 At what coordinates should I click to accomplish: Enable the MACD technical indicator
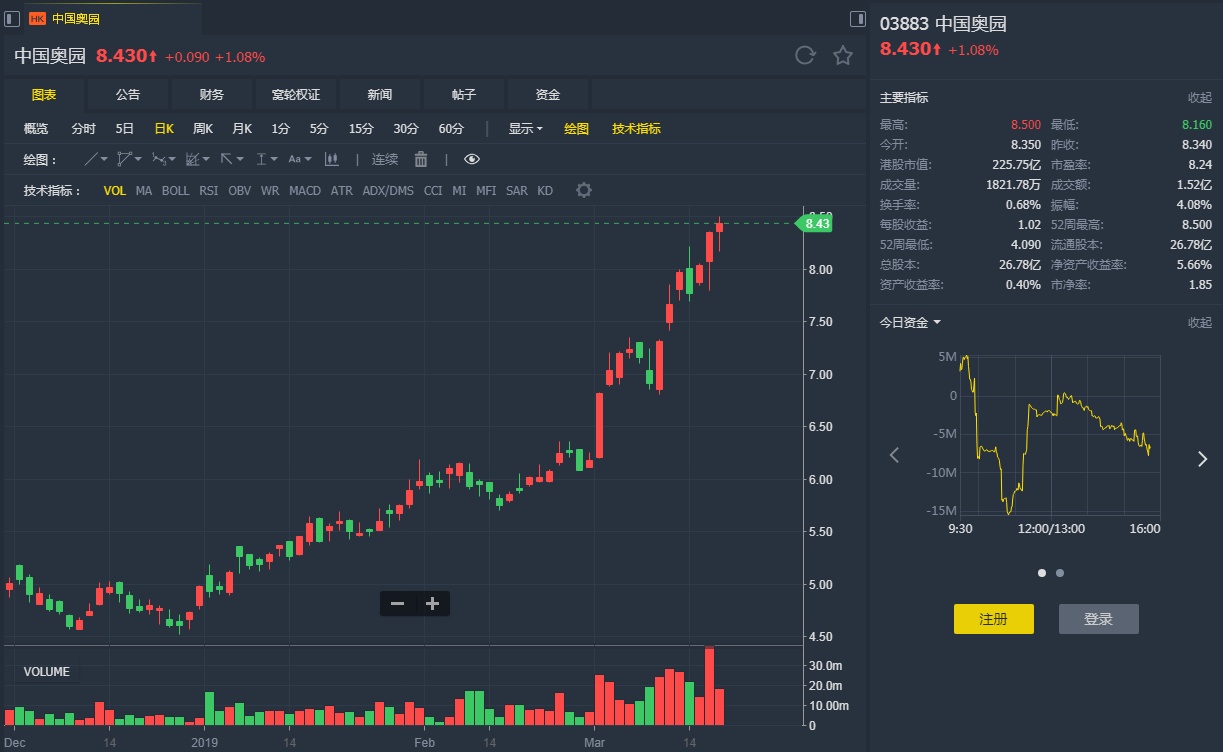[x=304, y=190]
